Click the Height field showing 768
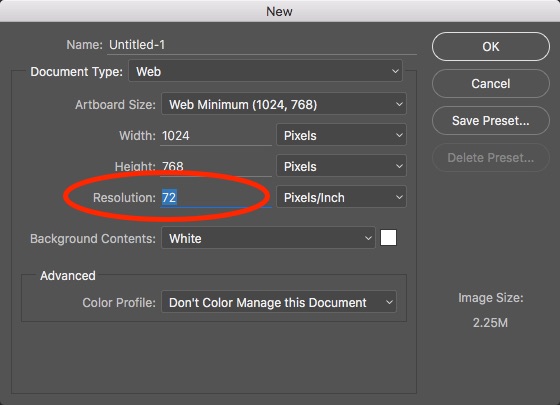This screenshot has height=405, width=560. (x=216, y=166)
